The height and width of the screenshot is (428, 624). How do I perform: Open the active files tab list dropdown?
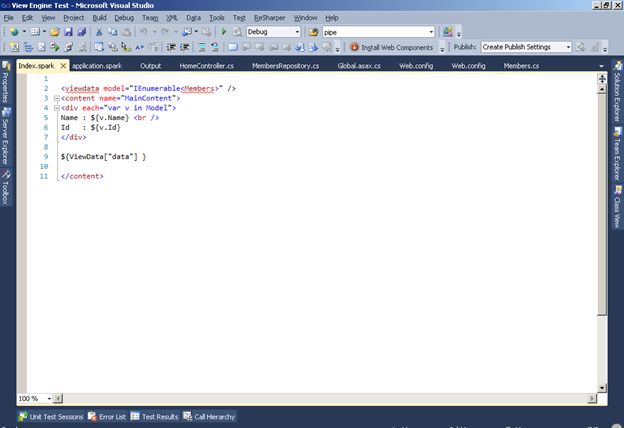pos(601,66)
